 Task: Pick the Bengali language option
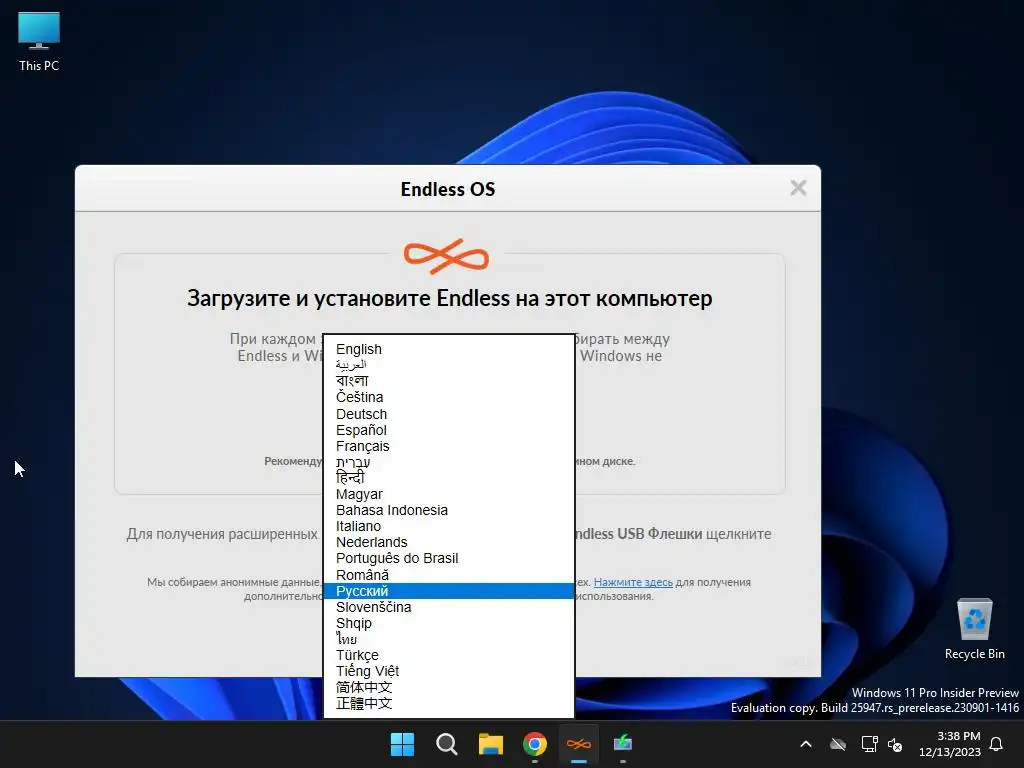[x=449, y=381]
